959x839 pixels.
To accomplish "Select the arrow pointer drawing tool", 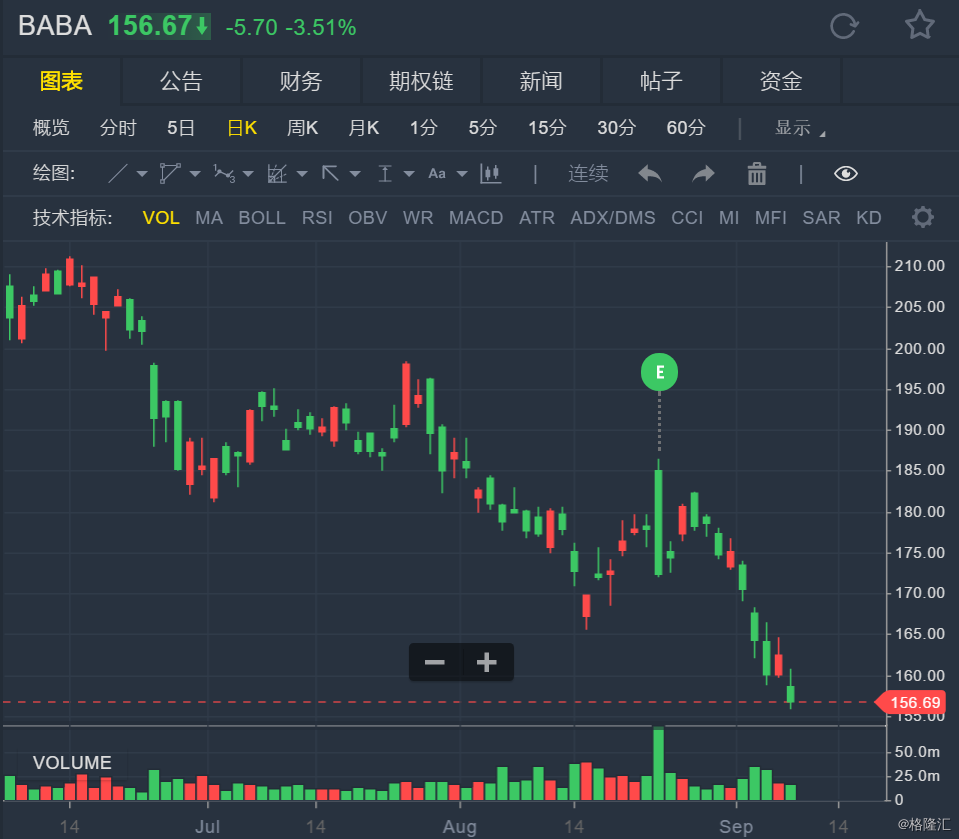I will click(x=330, y=174).
